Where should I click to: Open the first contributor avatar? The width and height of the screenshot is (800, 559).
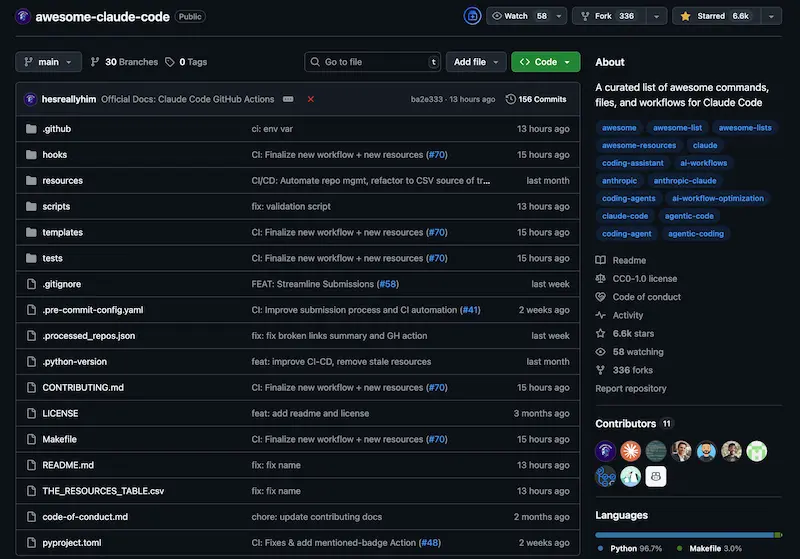(x=605, y=451)
